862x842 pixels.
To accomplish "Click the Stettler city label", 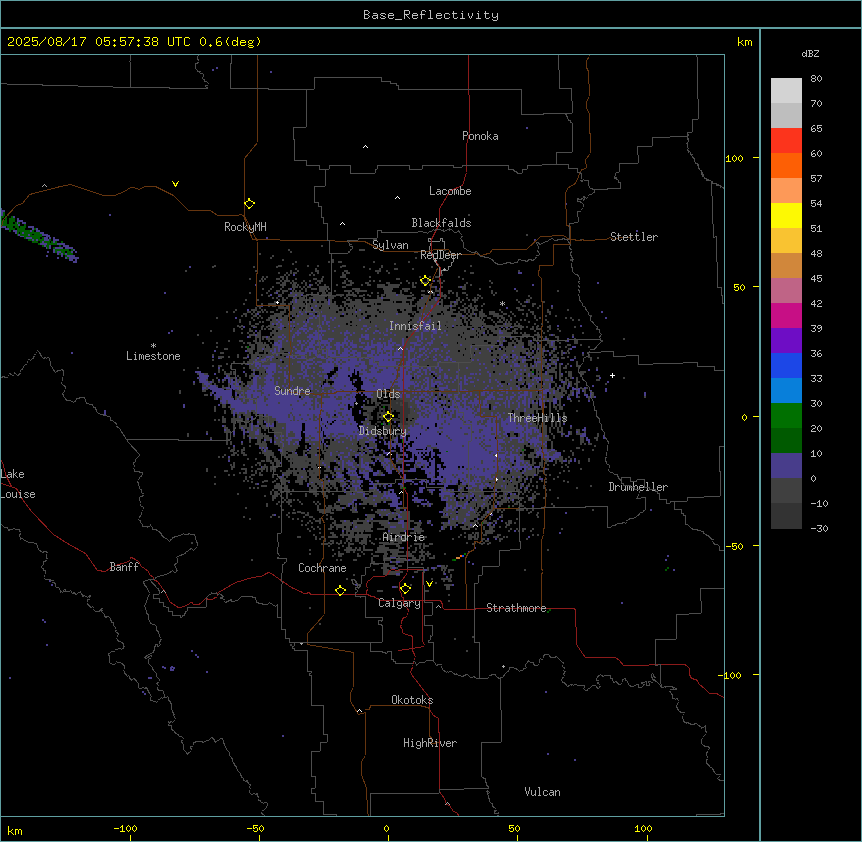I will click(634, 237).
